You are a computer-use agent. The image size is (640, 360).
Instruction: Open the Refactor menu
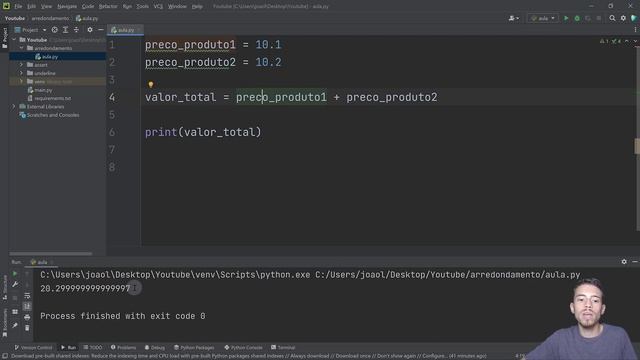(x=108, y=6)
